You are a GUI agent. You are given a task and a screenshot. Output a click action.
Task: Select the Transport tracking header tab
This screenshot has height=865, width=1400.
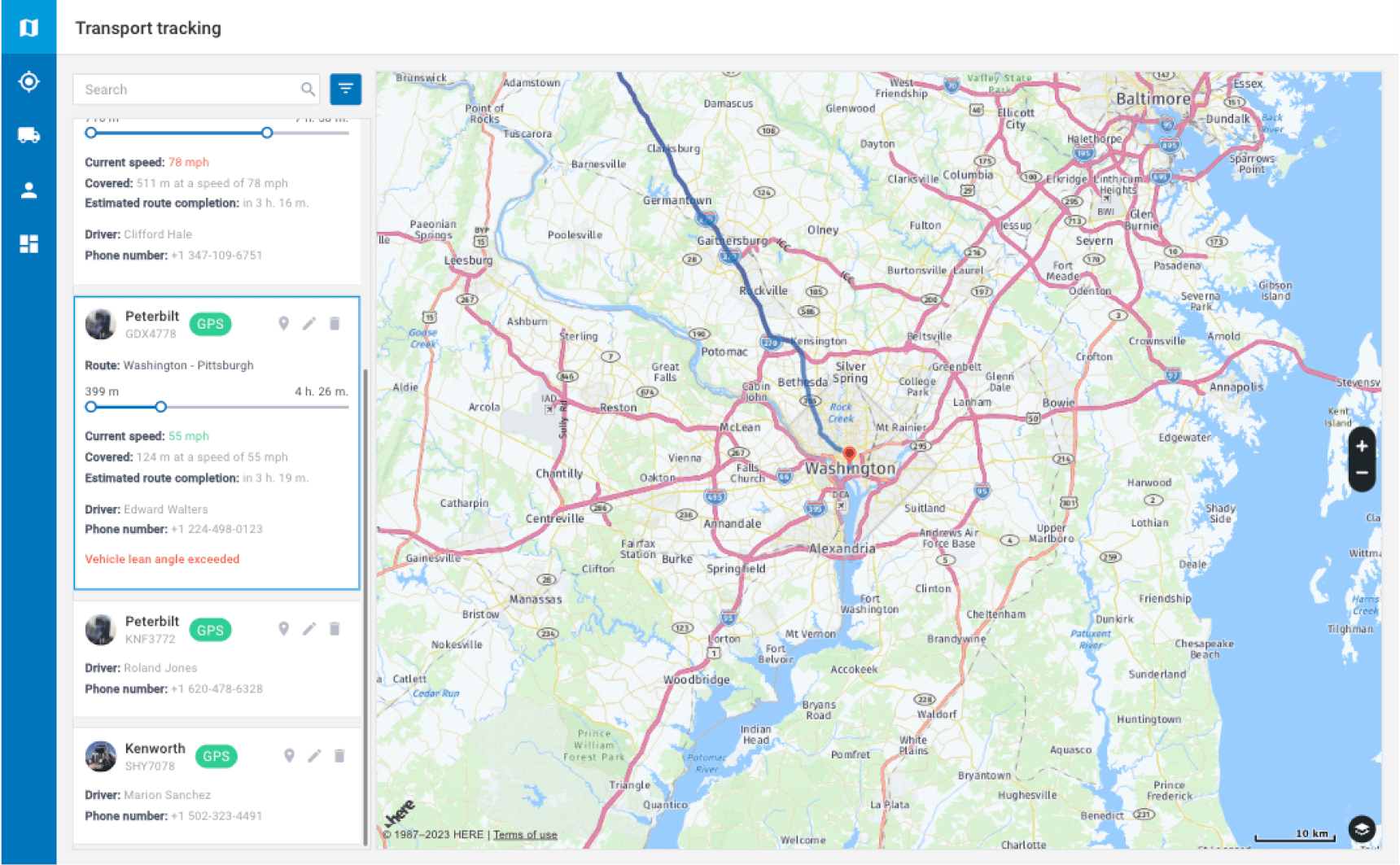(x=147, y=28)
